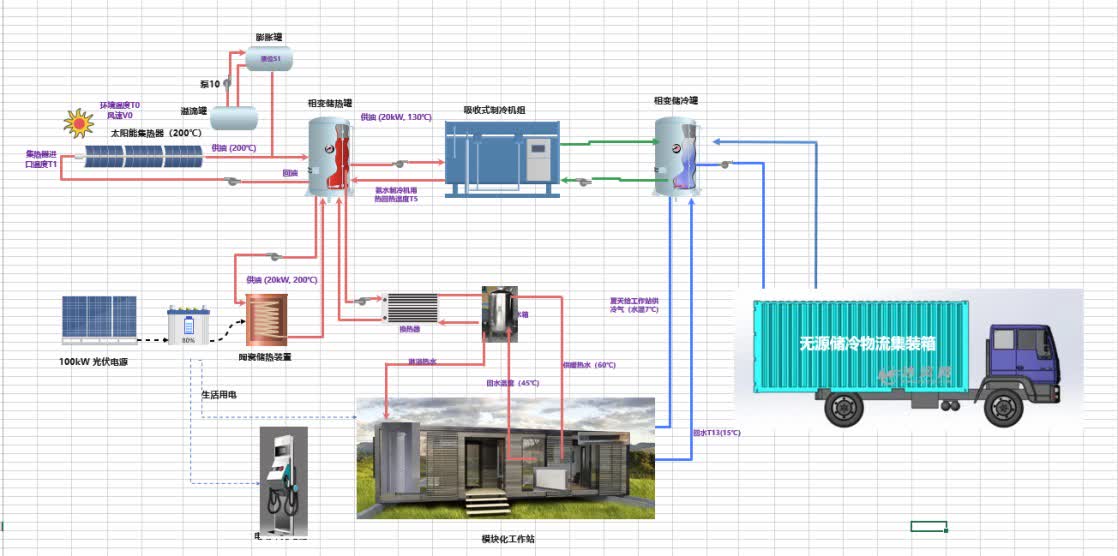1118x556 pixels.
Task: Click the expansion tank labeled 膨胀罐
Action: pos(270,58)
